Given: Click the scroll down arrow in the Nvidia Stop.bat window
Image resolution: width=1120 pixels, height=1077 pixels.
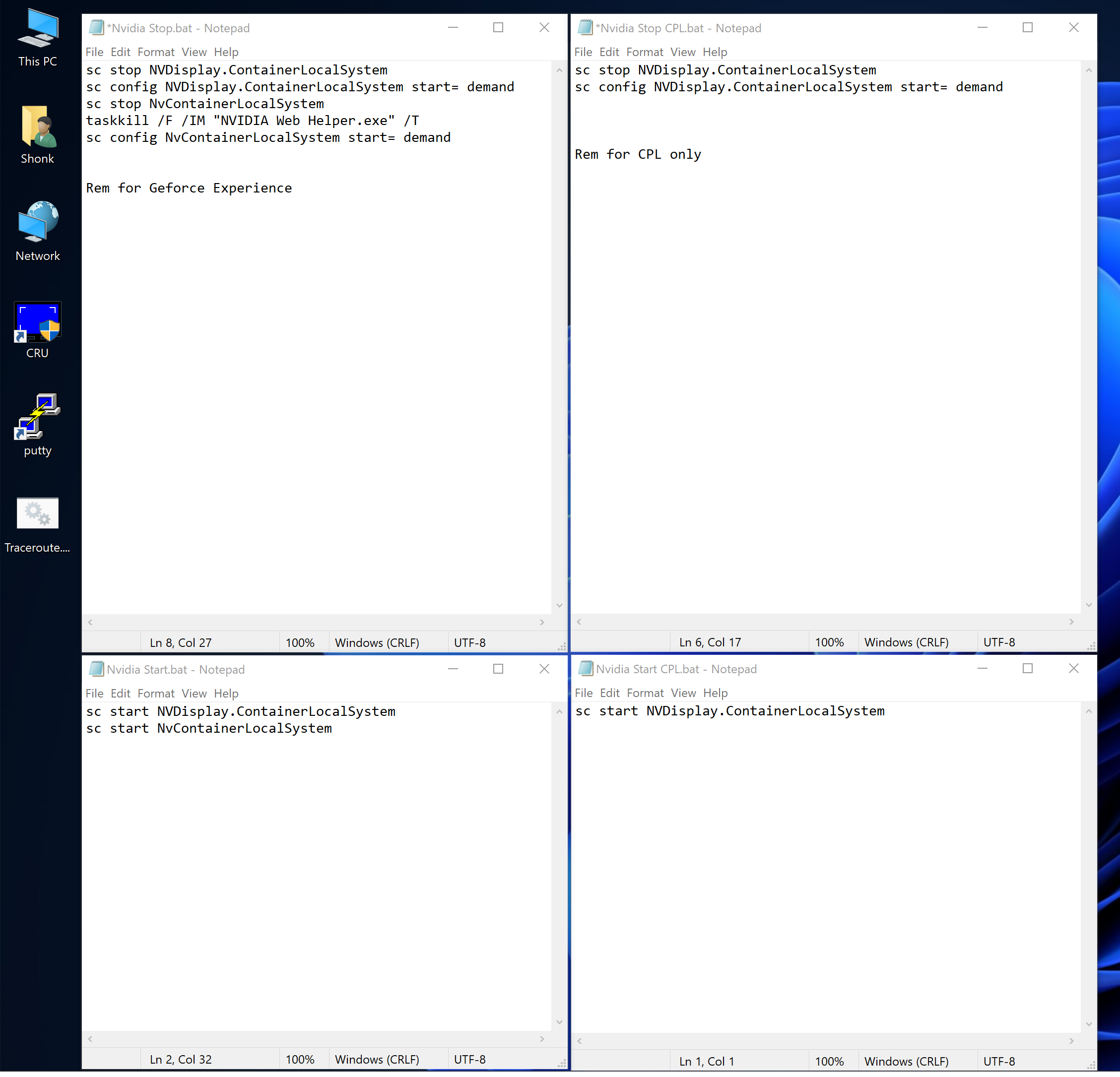Looking at the screenshot, I should coord(559,606).
